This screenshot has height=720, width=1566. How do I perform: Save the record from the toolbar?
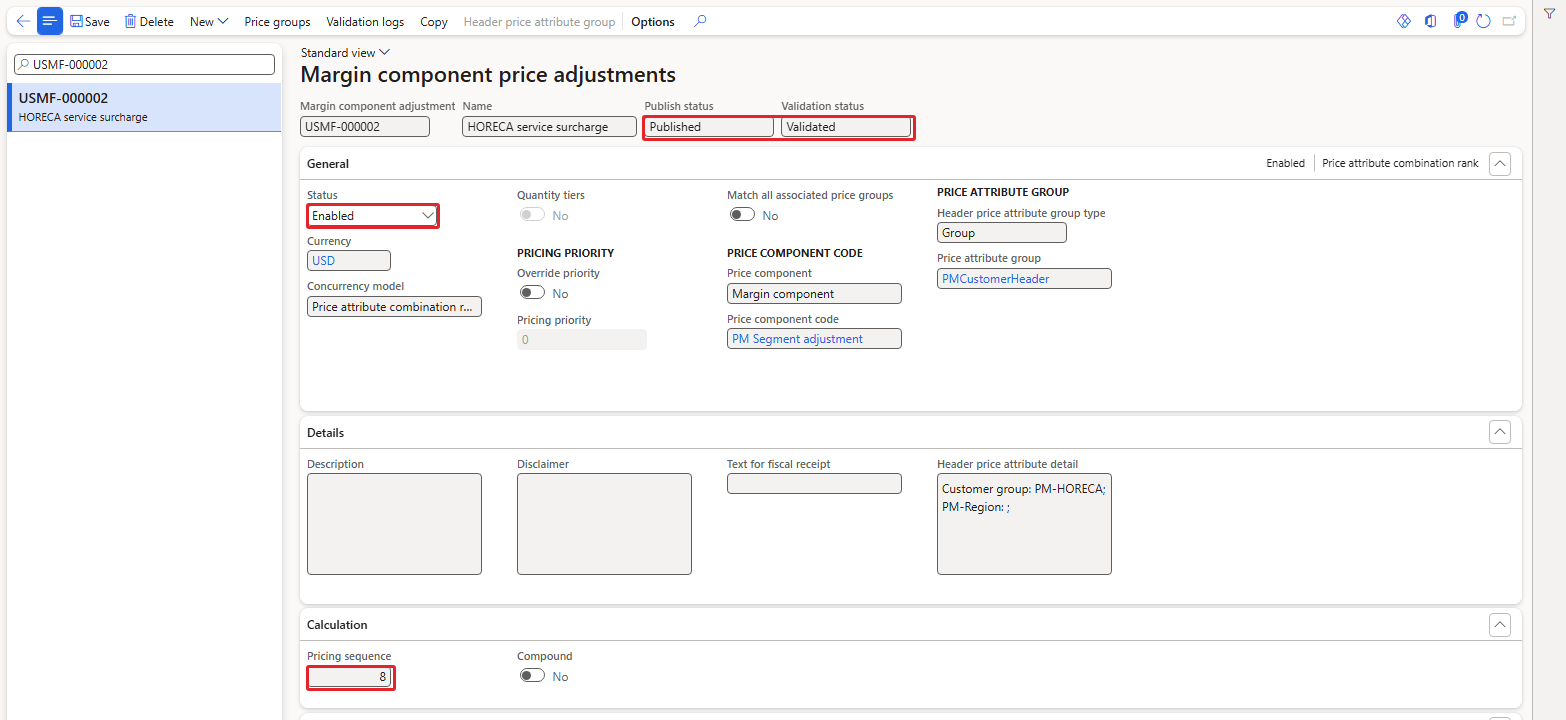coord(90,21)
